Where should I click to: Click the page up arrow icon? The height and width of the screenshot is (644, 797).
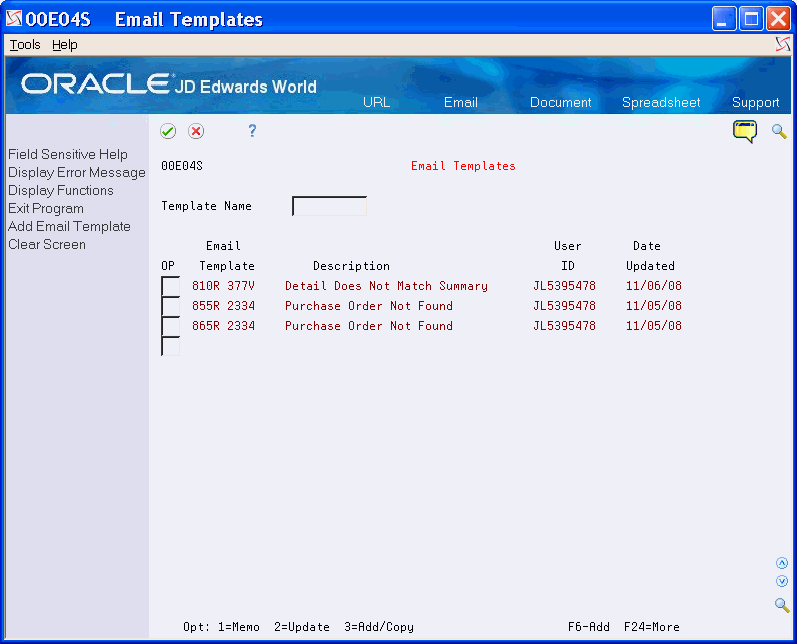tap(782, 563)
